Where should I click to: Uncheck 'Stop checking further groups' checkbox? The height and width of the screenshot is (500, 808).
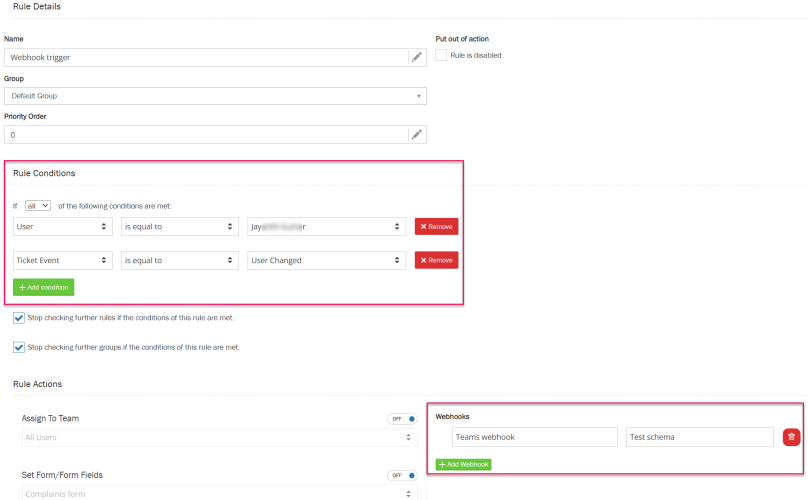point(19,347)
